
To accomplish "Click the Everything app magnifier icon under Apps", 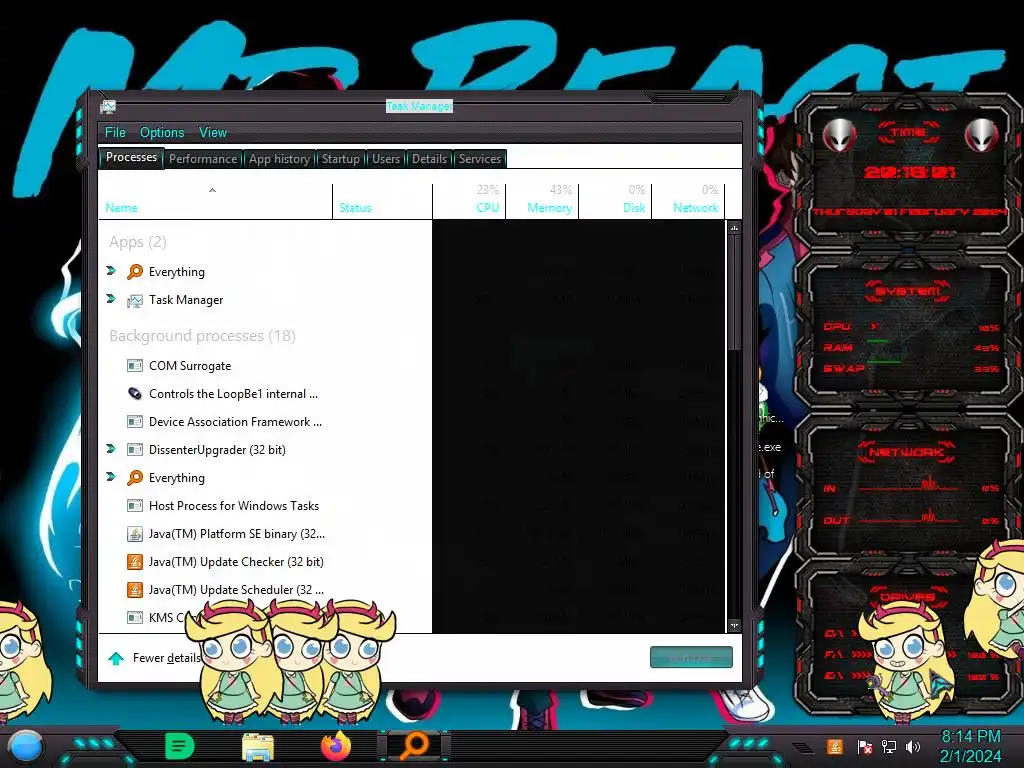I will click(135, 272).
